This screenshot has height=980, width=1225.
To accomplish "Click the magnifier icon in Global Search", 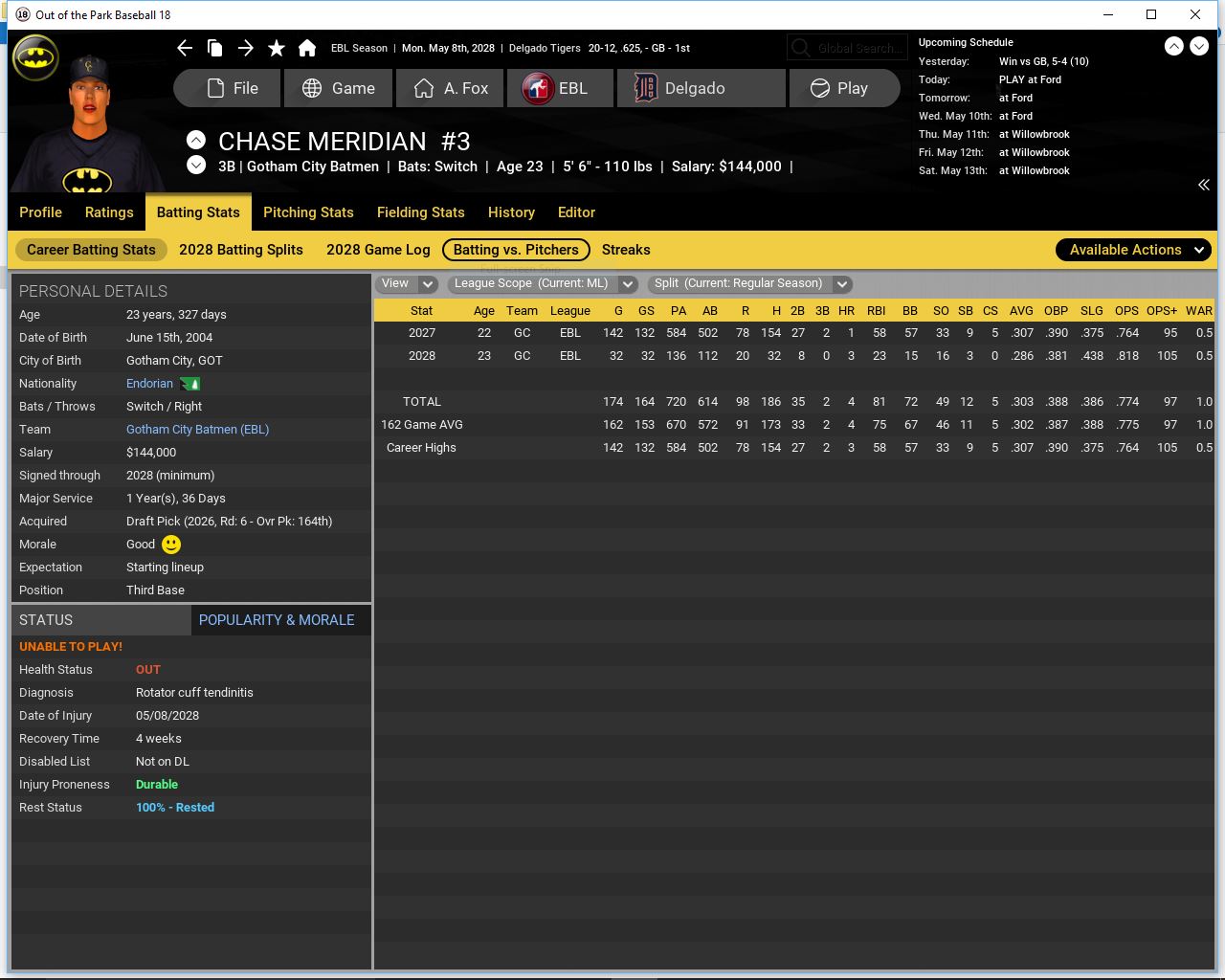I will click(801, 48).
